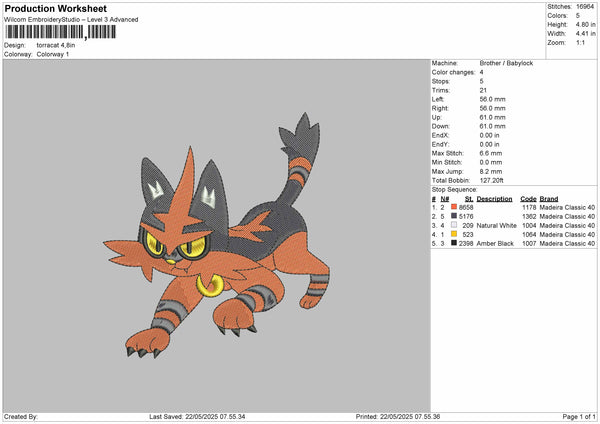Click the Stitches value 16964
600x424 pixels.
(585, 7)
